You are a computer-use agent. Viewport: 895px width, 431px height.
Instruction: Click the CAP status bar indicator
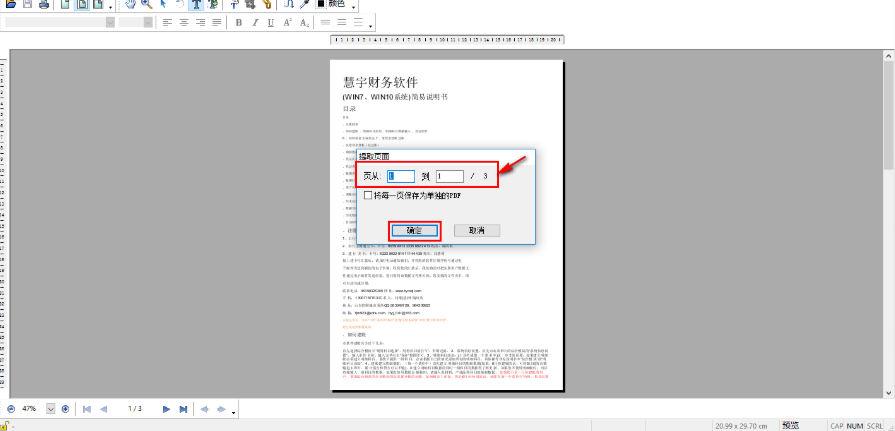pyautogui.click(x=837, y=426)
